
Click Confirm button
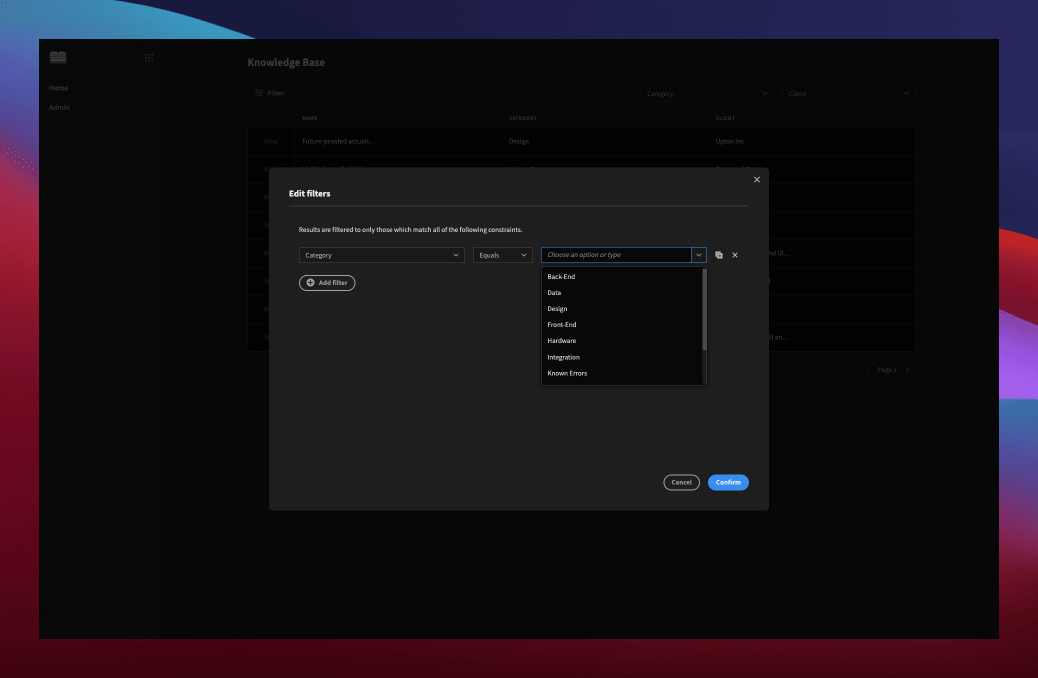[x=728, y=482]
